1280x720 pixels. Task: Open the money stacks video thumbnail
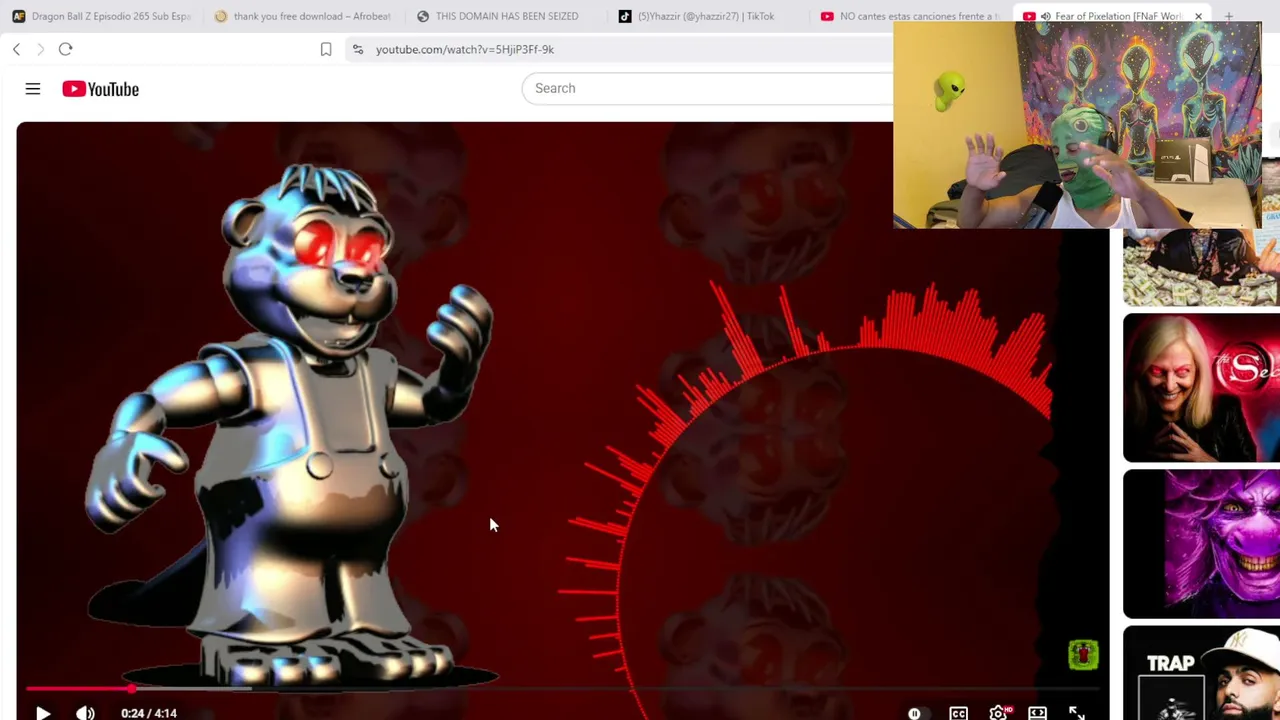[x=1201, y=267]
